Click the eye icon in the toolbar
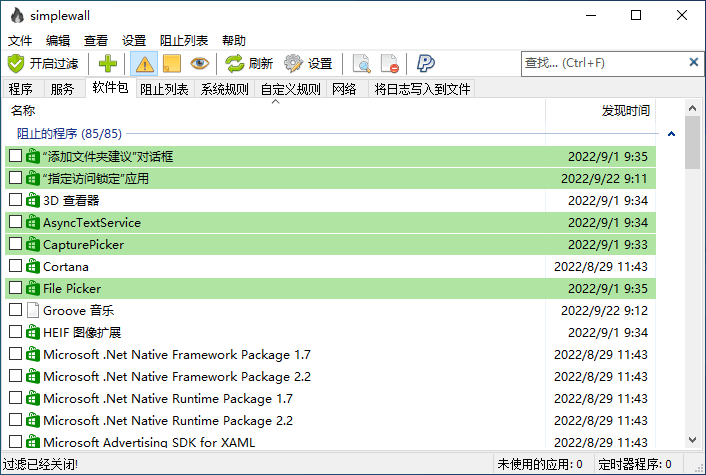 200,64
